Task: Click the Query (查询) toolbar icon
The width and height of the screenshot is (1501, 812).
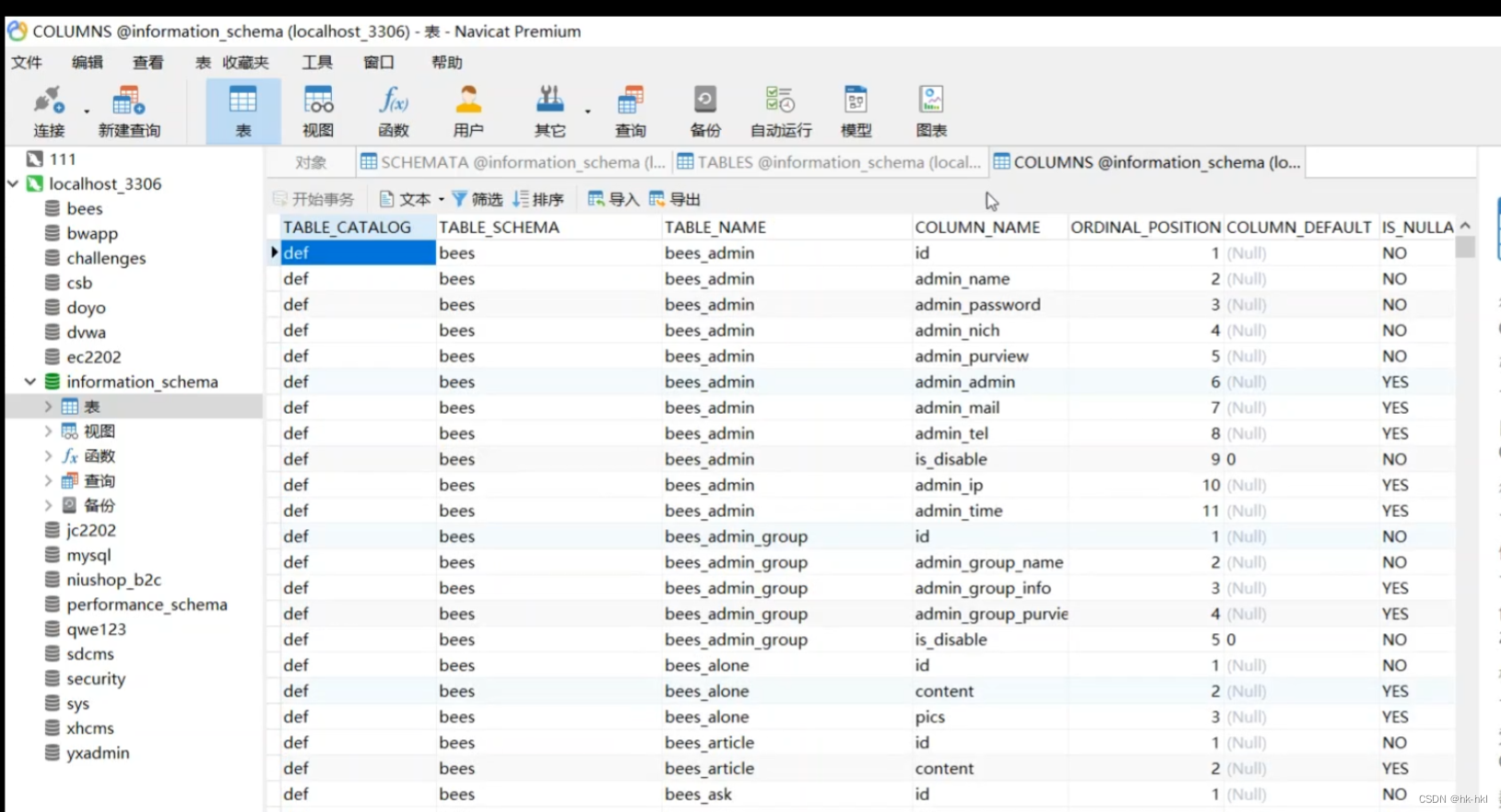Action: pos(631,111)
